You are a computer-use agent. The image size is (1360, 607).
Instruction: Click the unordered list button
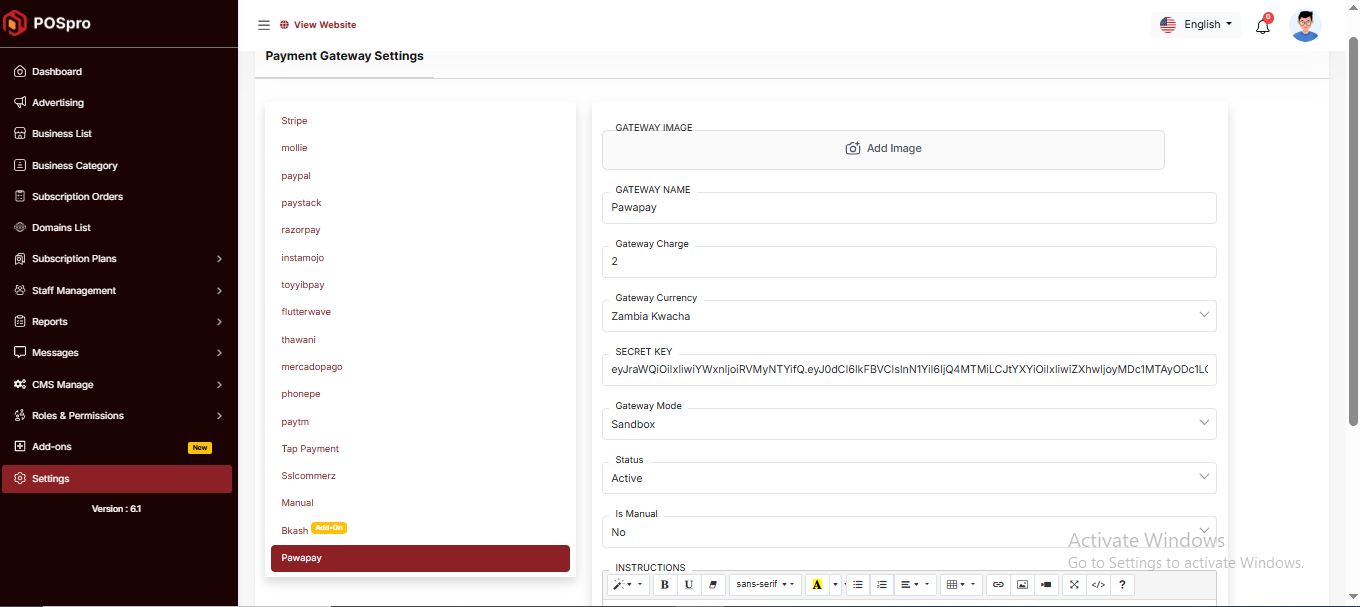[x=858, y=585]
